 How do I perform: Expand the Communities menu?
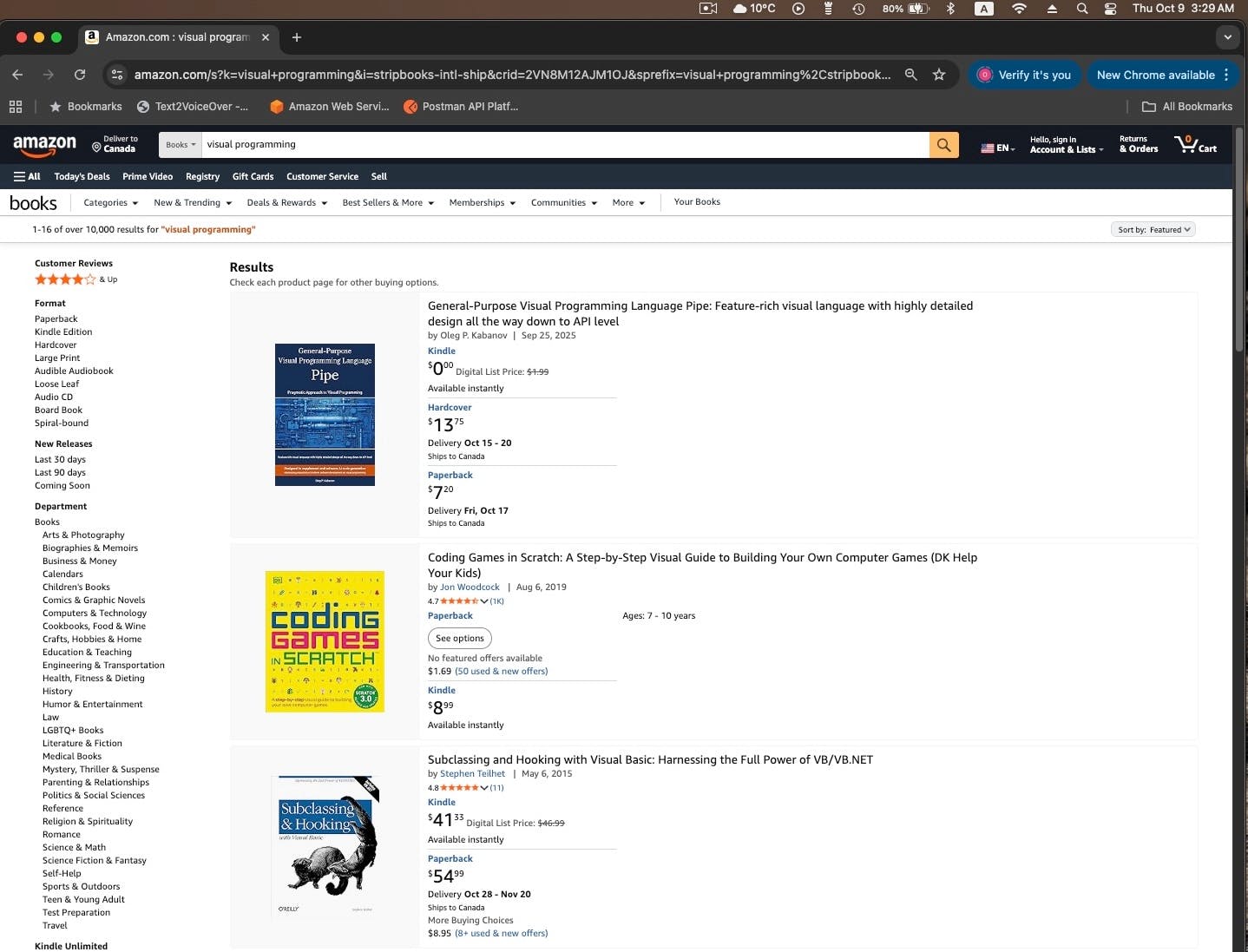(564, 202)
